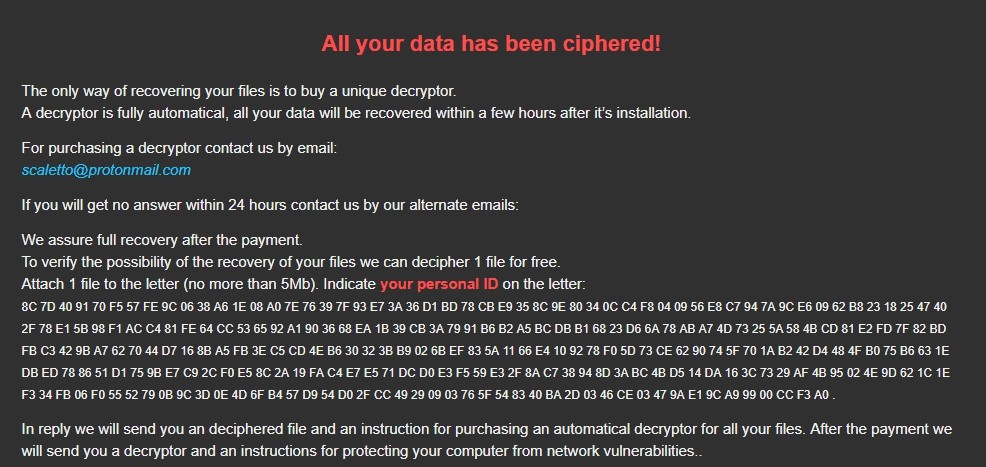The height and width of the screenshot is (467, 986).
Task: Click the '(no more than 5Mb)' text
Action: pyautogui.click(x=253, y=285)
